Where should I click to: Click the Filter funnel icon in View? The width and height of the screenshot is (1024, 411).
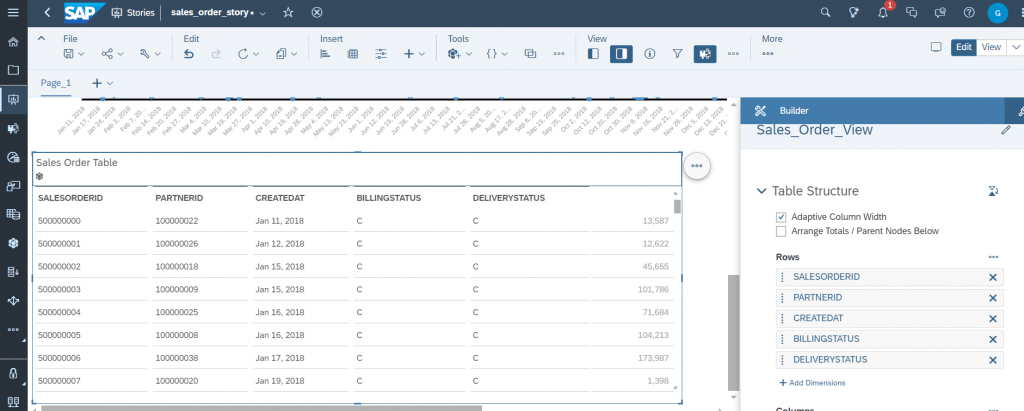tap(677, 54)
